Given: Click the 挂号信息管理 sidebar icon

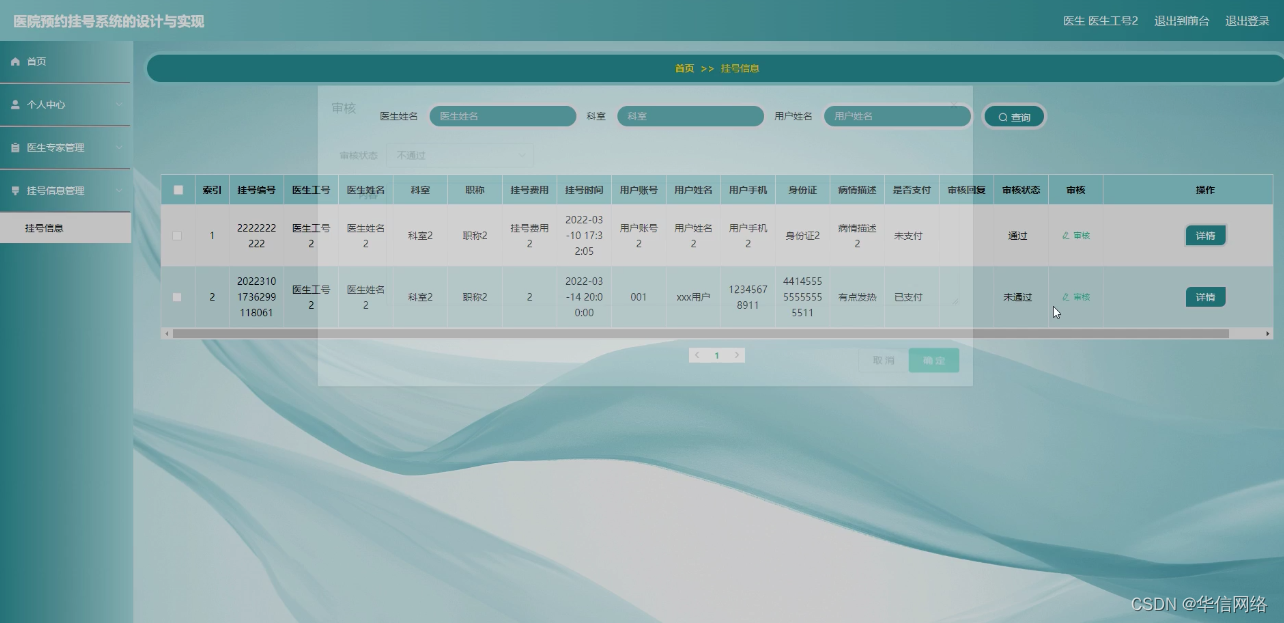Looking at the screenshot, I should coord(14,190).
